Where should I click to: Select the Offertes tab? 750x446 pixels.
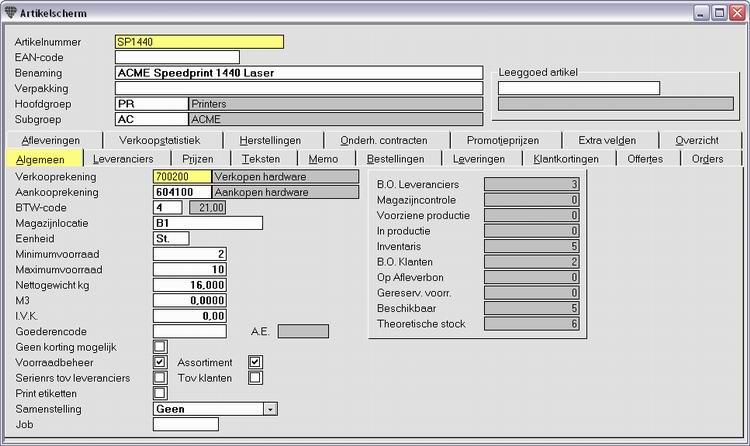645,159
